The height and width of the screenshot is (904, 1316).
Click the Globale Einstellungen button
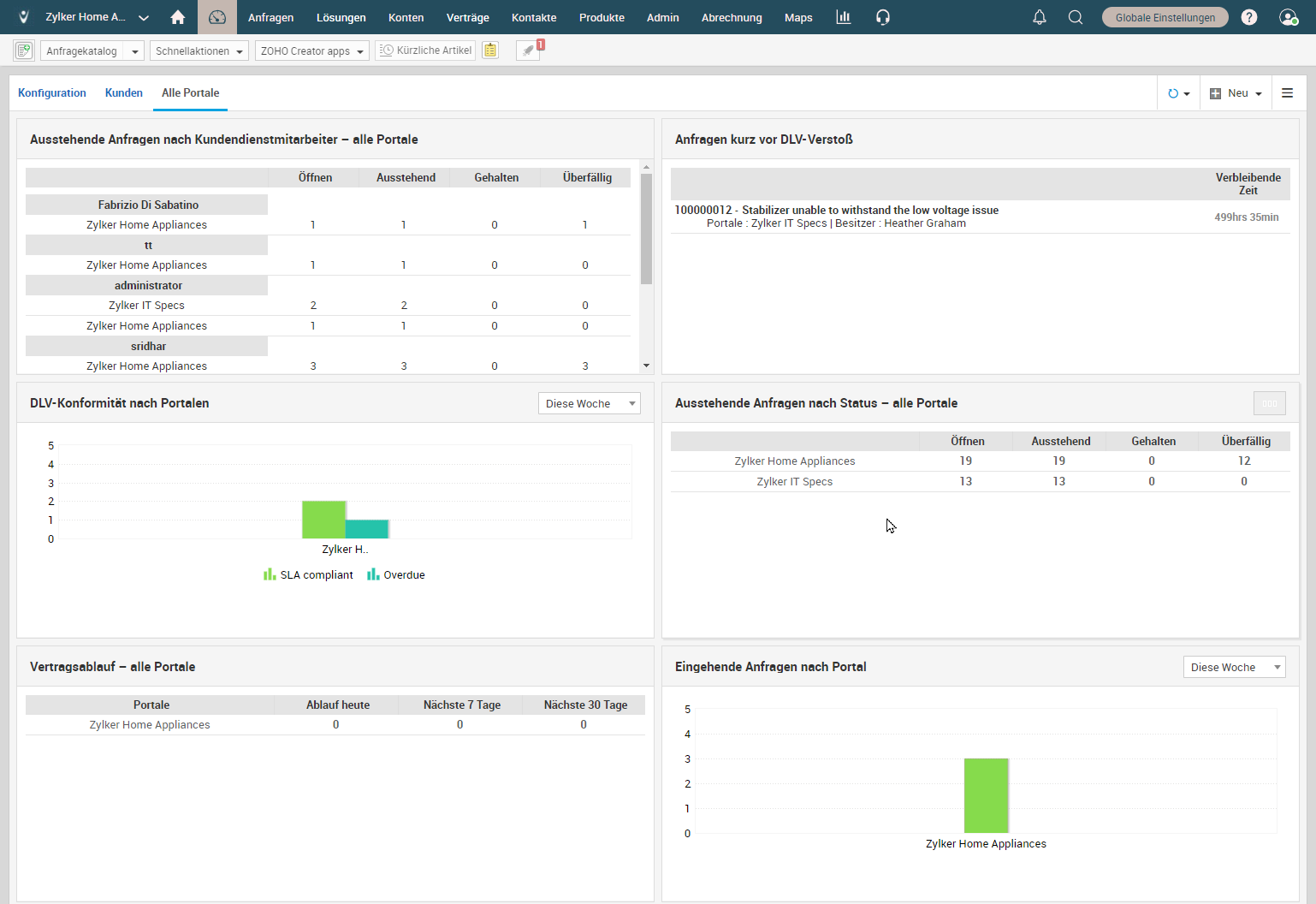coord(1165,17)
